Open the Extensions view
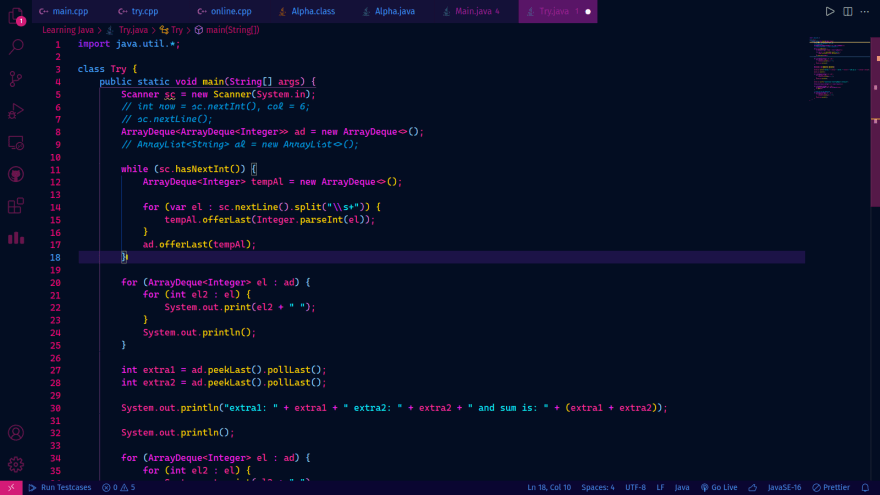 (x=16, y=206)
